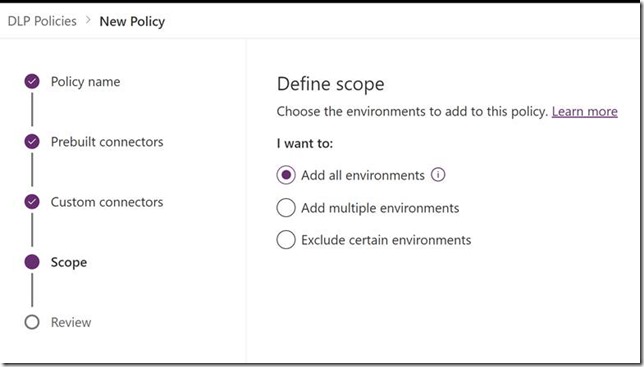This screenshot has height=367, width=644.
Task: Select the Add all environments radio button
Action: pyautogui.click(x=286, y=175)
